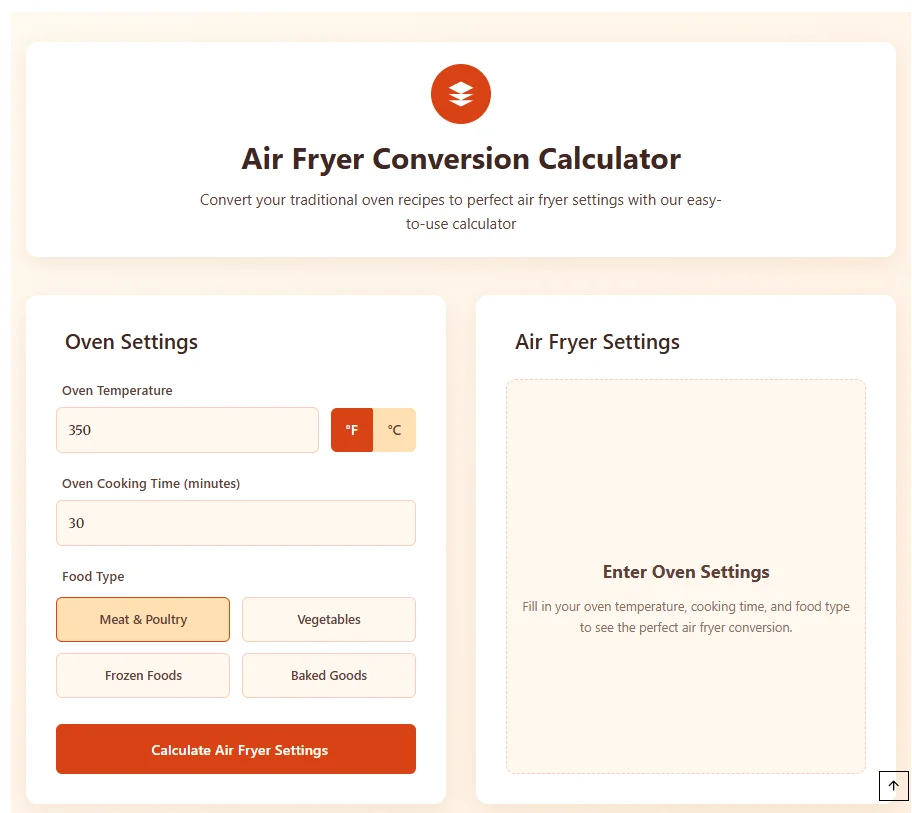Click inside the Oven Temperature field
This screenshot has height=813, width=912.
click(186, 429)
